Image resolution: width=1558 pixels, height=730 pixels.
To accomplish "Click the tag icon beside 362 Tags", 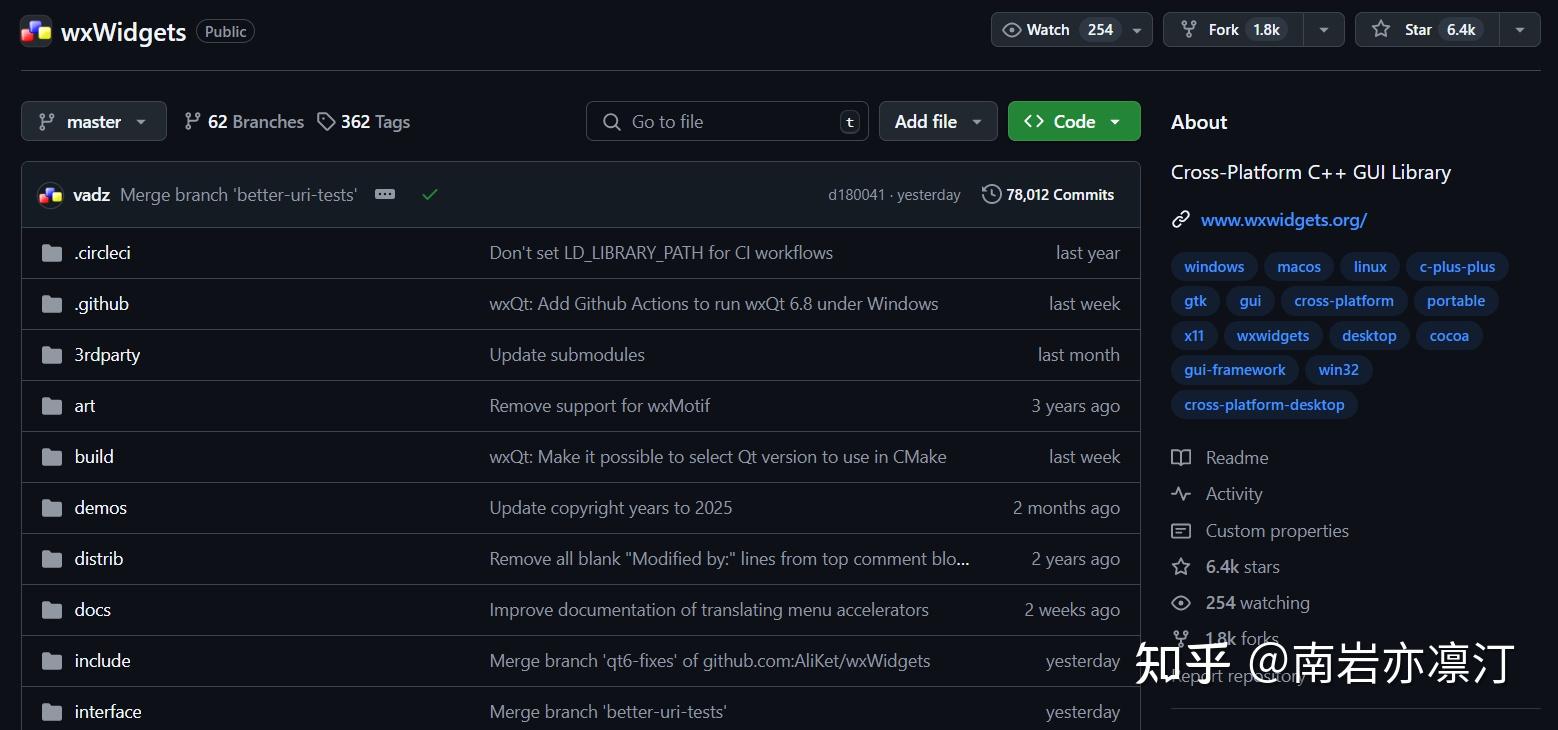I will [x=327, y=121].
